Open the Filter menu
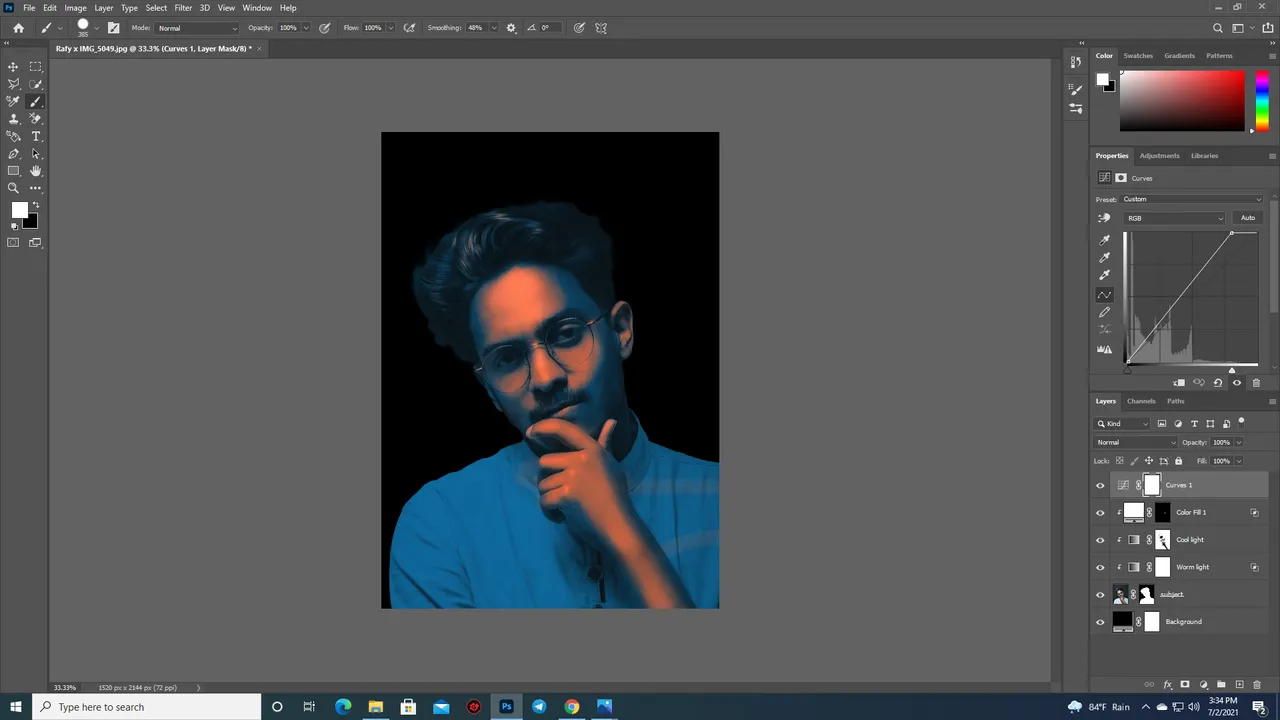Viewport: 1280px width, 720px height. (x=183, y=8)
